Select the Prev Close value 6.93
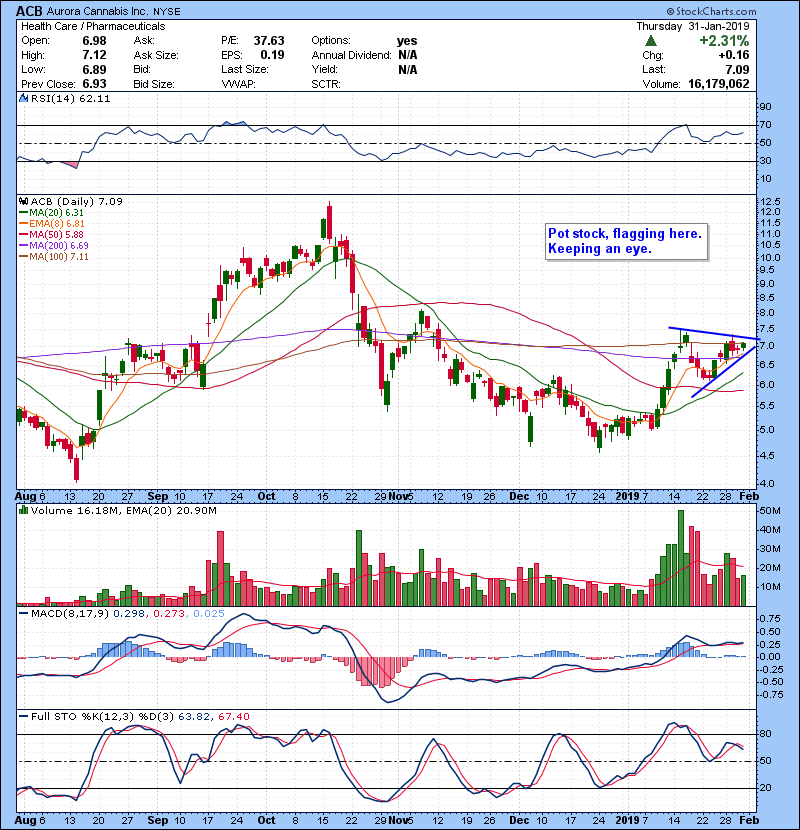Viewport: 800px width, 830px height. click(94, 84)
